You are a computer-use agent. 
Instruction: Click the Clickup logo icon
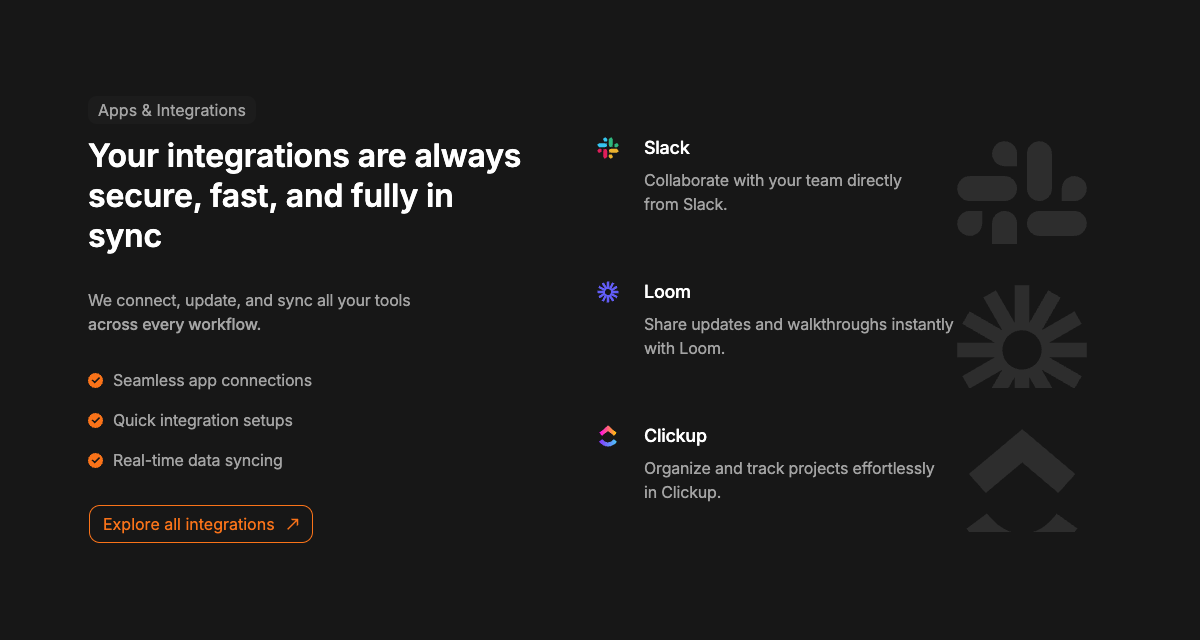coord(608,436)
